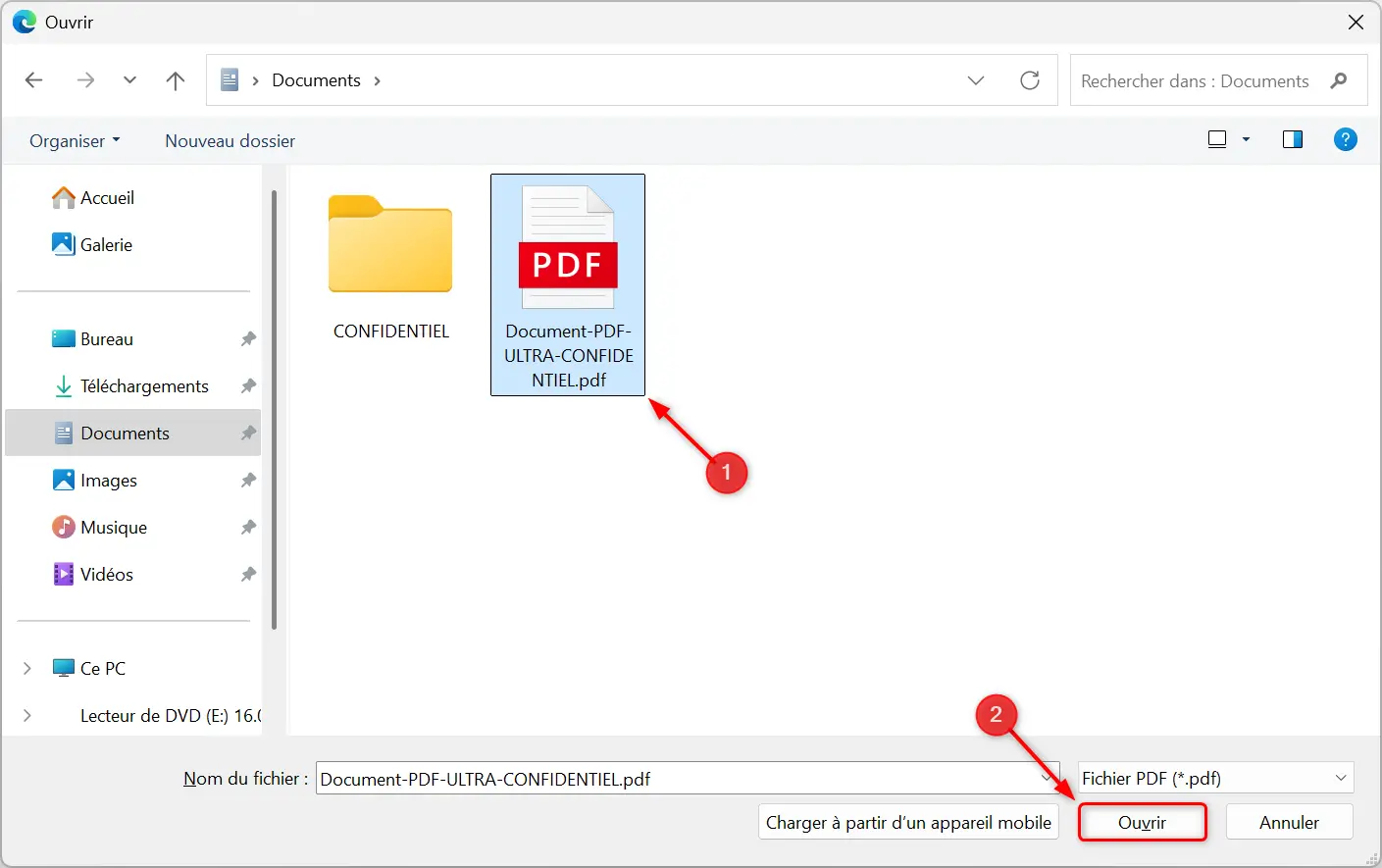The image size is (1382, 868).
Task: Expand the Ce PC tree node
Action: click(x=26, y=669)
